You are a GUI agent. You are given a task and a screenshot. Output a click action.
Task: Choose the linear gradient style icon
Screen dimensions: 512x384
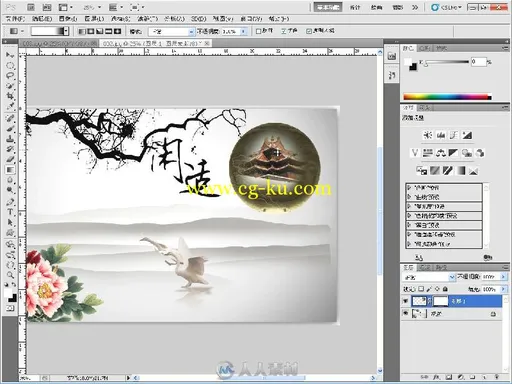pyautogui.click(x=82, y=31)
